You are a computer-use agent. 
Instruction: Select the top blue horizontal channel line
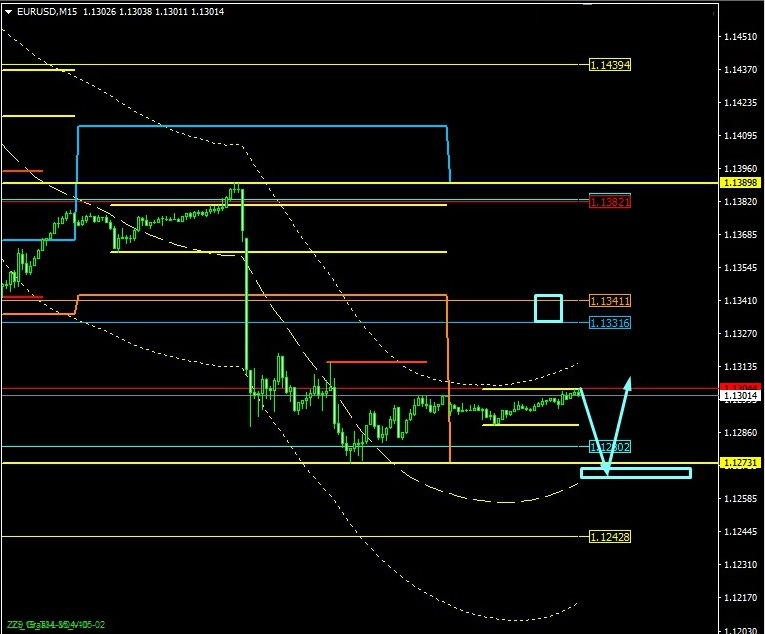[260, 126]
